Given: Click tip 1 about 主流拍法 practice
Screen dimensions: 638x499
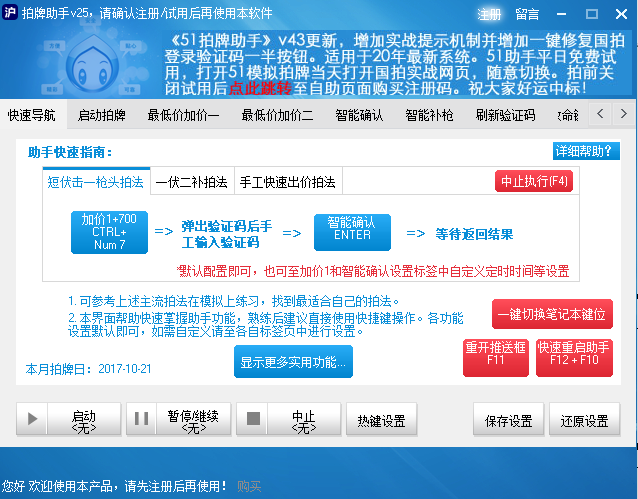Looking at the screenshot, I should pyautogui.click(x=234, y=301).
